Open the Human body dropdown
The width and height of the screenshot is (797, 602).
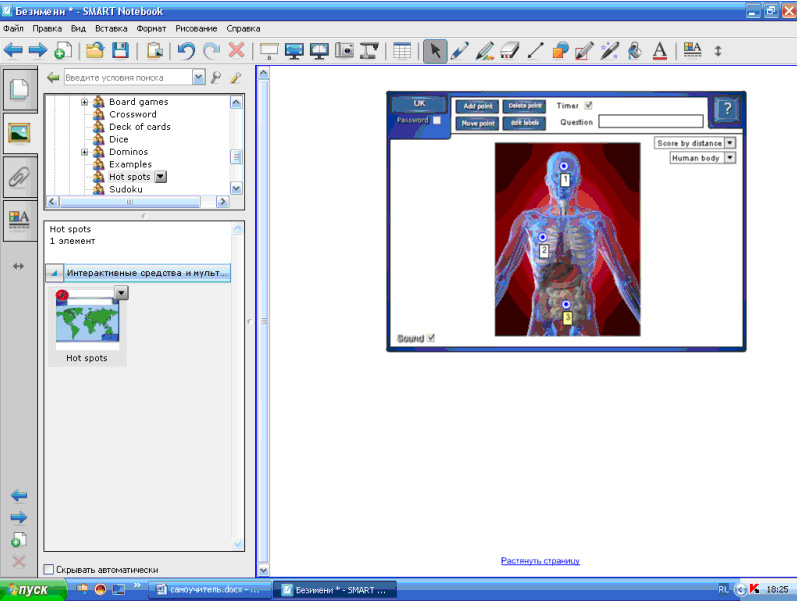coord(729,158)
